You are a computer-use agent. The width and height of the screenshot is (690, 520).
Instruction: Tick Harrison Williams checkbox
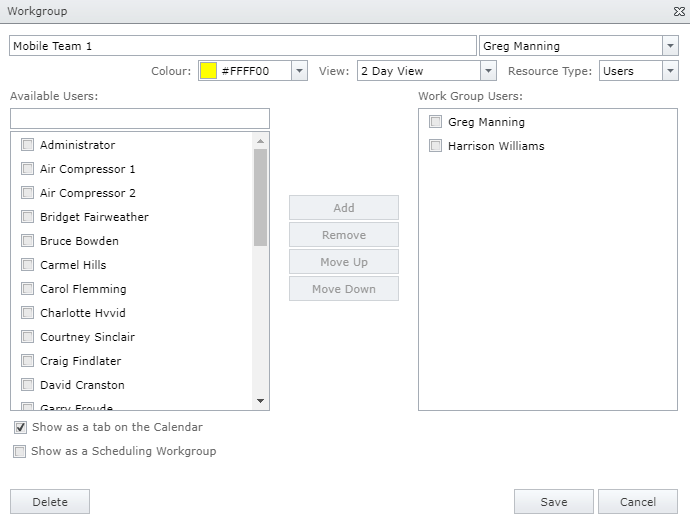point(436,146)
